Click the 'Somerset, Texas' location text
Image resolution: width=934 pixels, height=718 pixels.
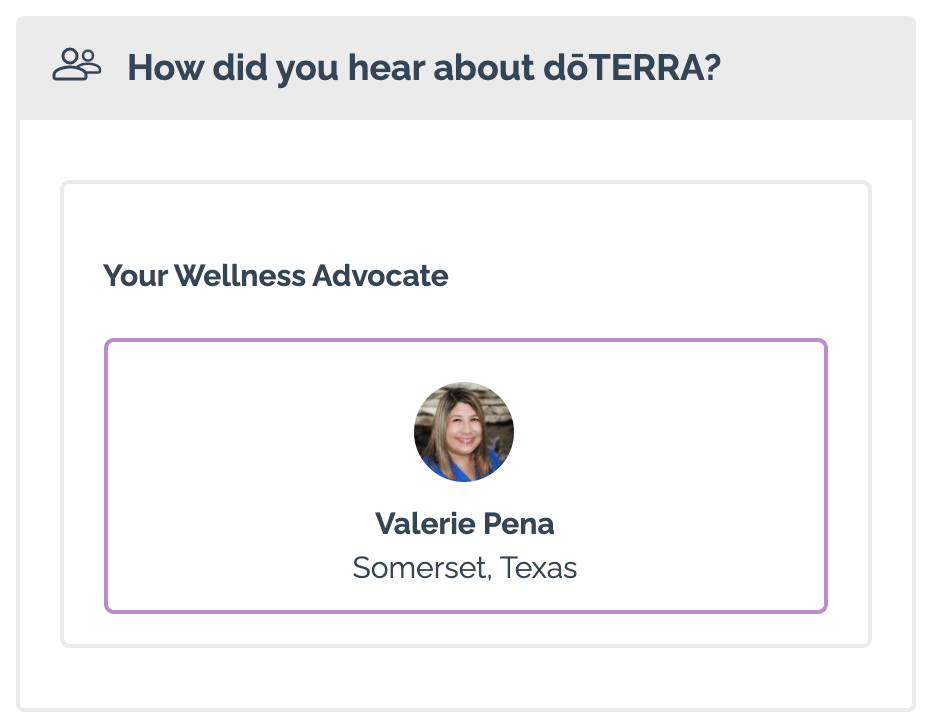(x=465, y=567)
